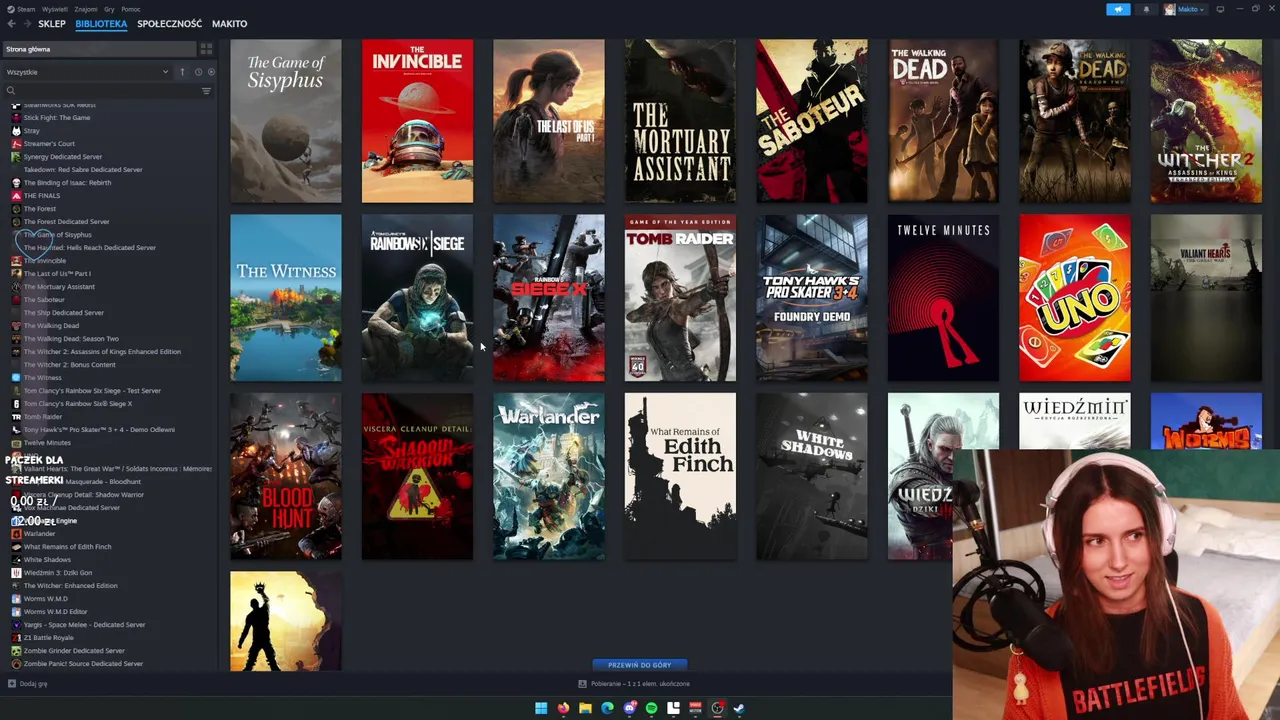Open Discord from the taskbar
The image size is (1280, 720).
629,708
